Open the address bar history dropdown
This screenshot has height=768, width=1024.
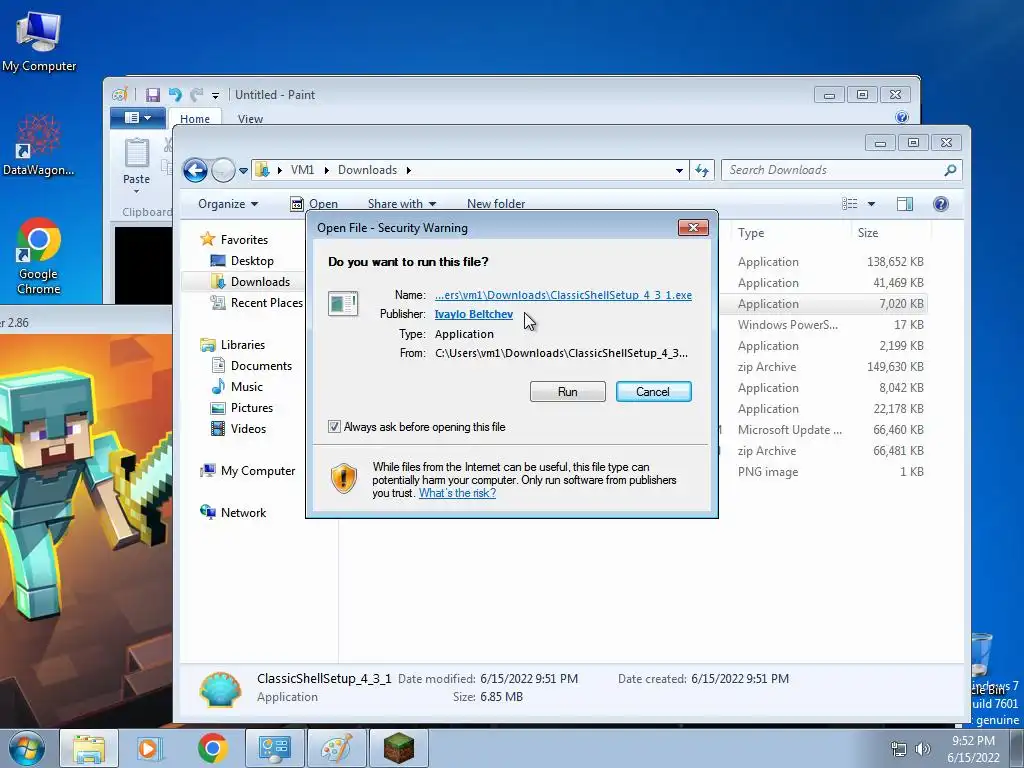[x=679, y=170]
